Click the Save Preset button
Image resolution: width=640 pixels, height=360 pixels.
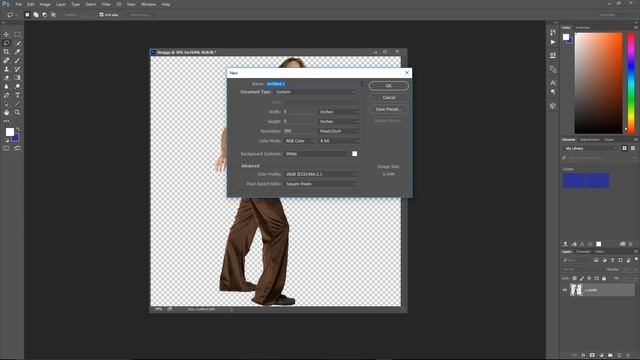[x=389, y=109]
